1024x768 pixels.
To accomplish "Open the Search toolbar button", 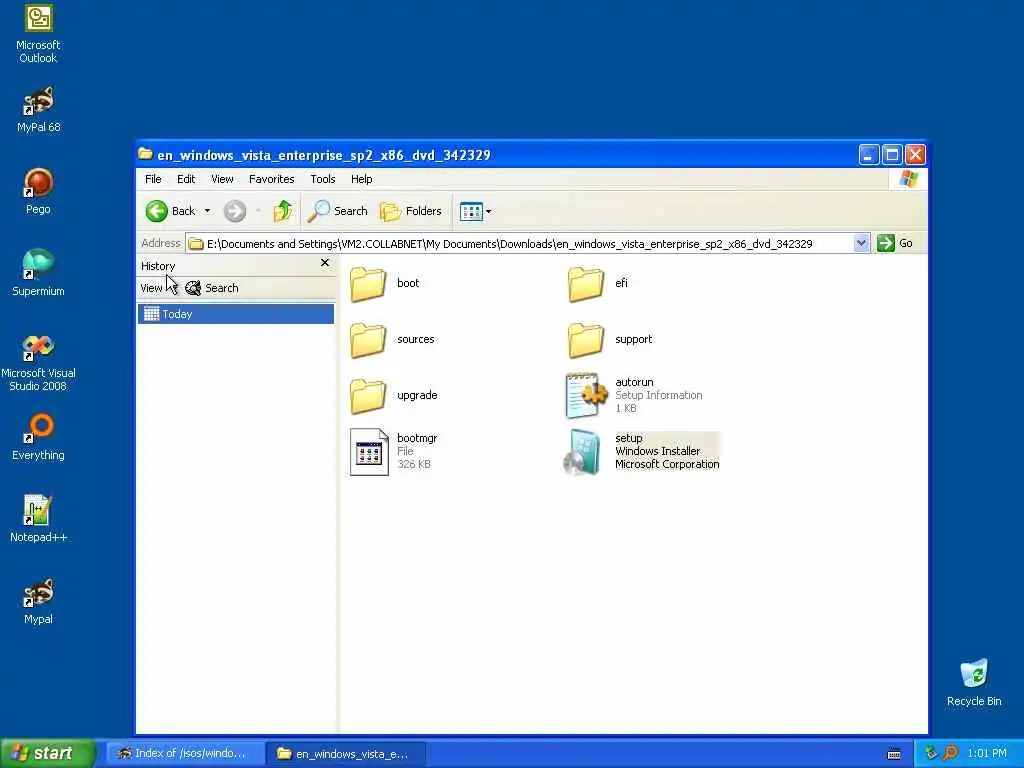I will pos(338,211).
